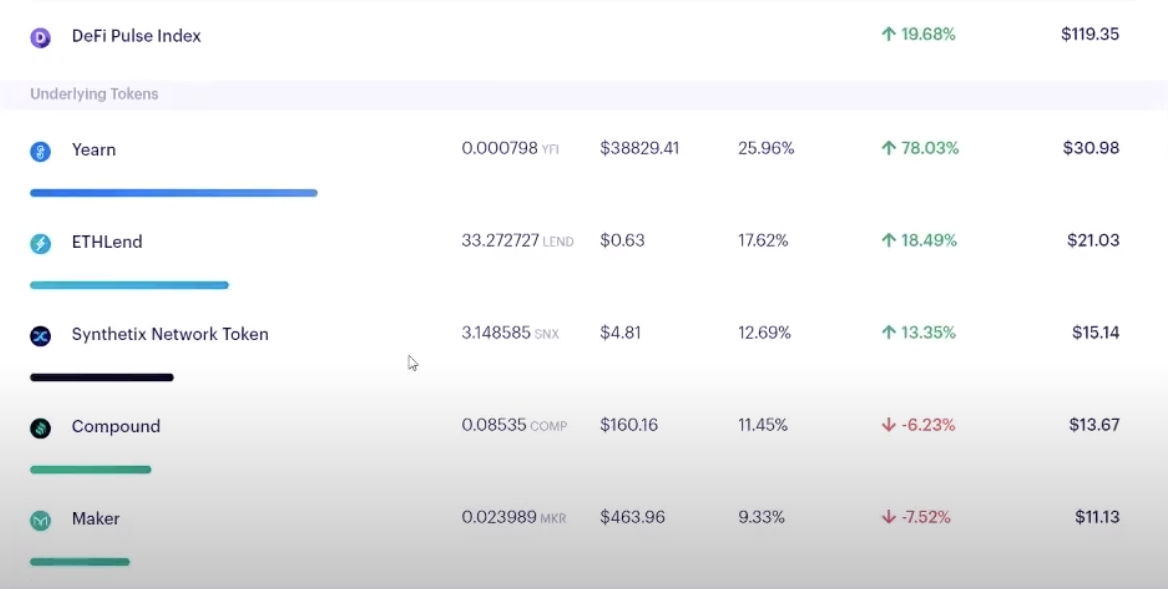The image size is (1168, 589).
Task: Click the 78.03% Yearn change value
Action: pos(930,148)
